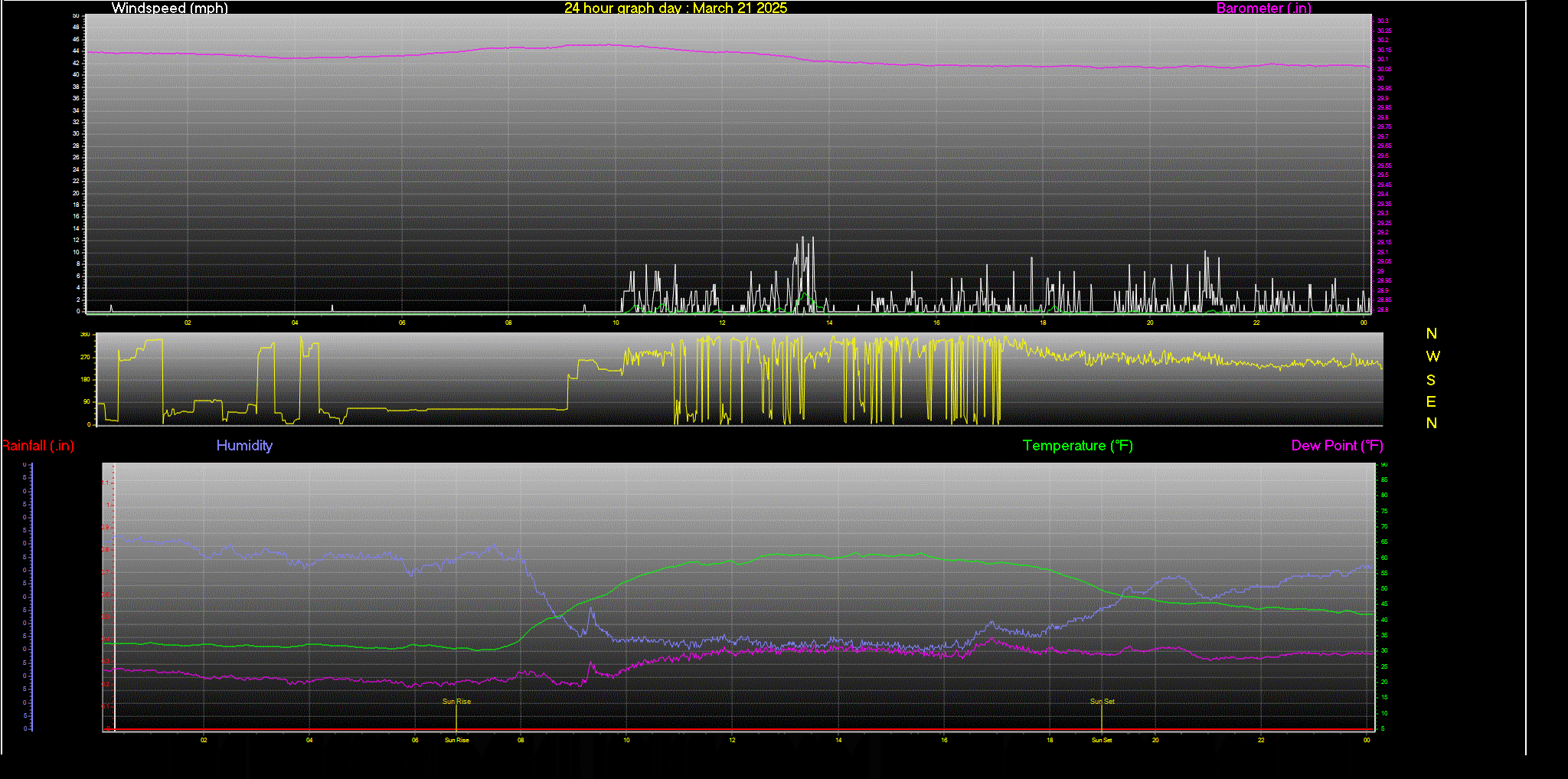Click hour 14 on the windspeed chart axis
The height and width of the screenshot is (779, 1568).
[829, 322]
